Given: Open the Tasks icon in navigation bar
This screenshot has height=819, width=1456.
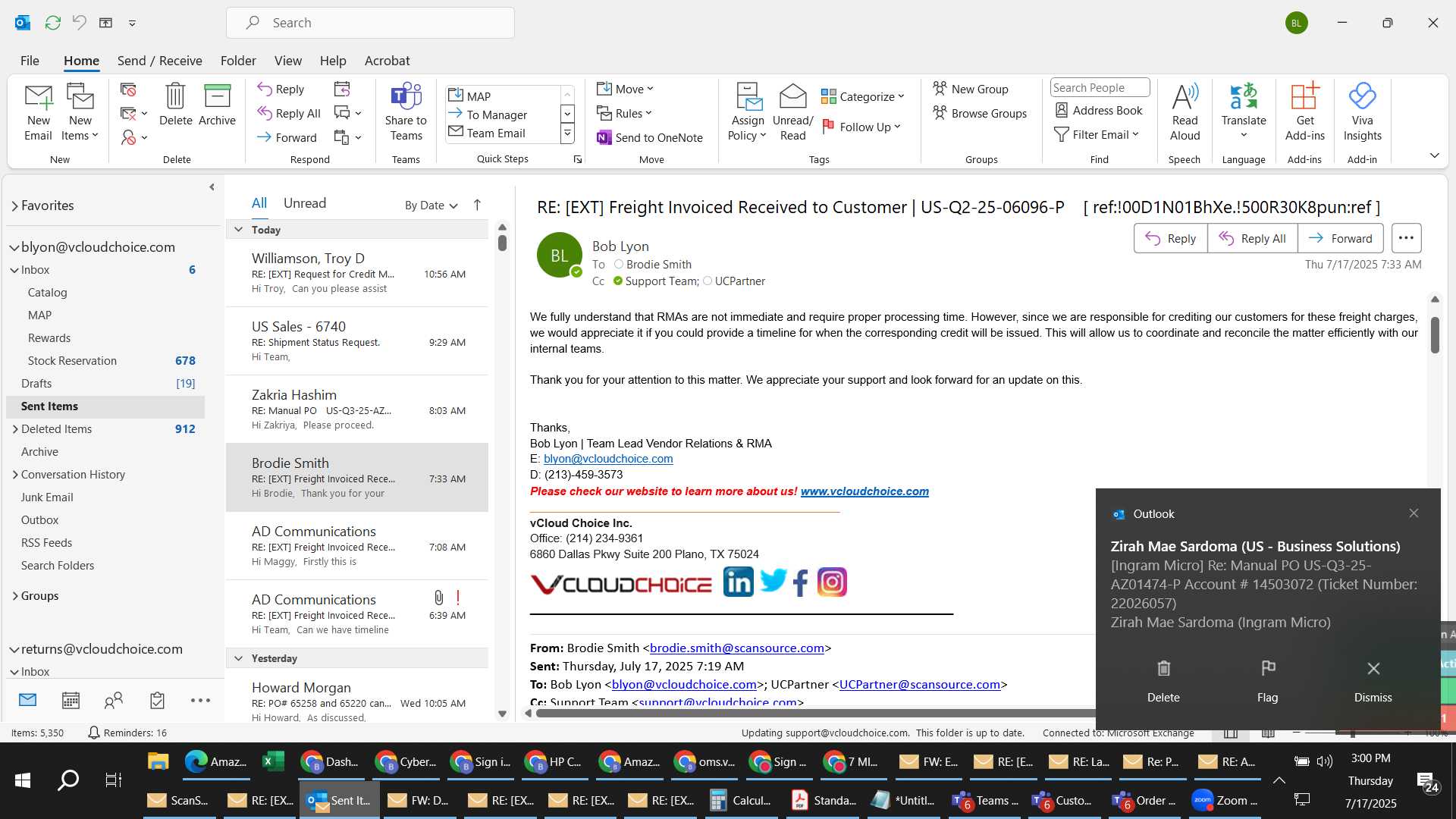Looking at the screenshot, I should click(x=157, y=701).
